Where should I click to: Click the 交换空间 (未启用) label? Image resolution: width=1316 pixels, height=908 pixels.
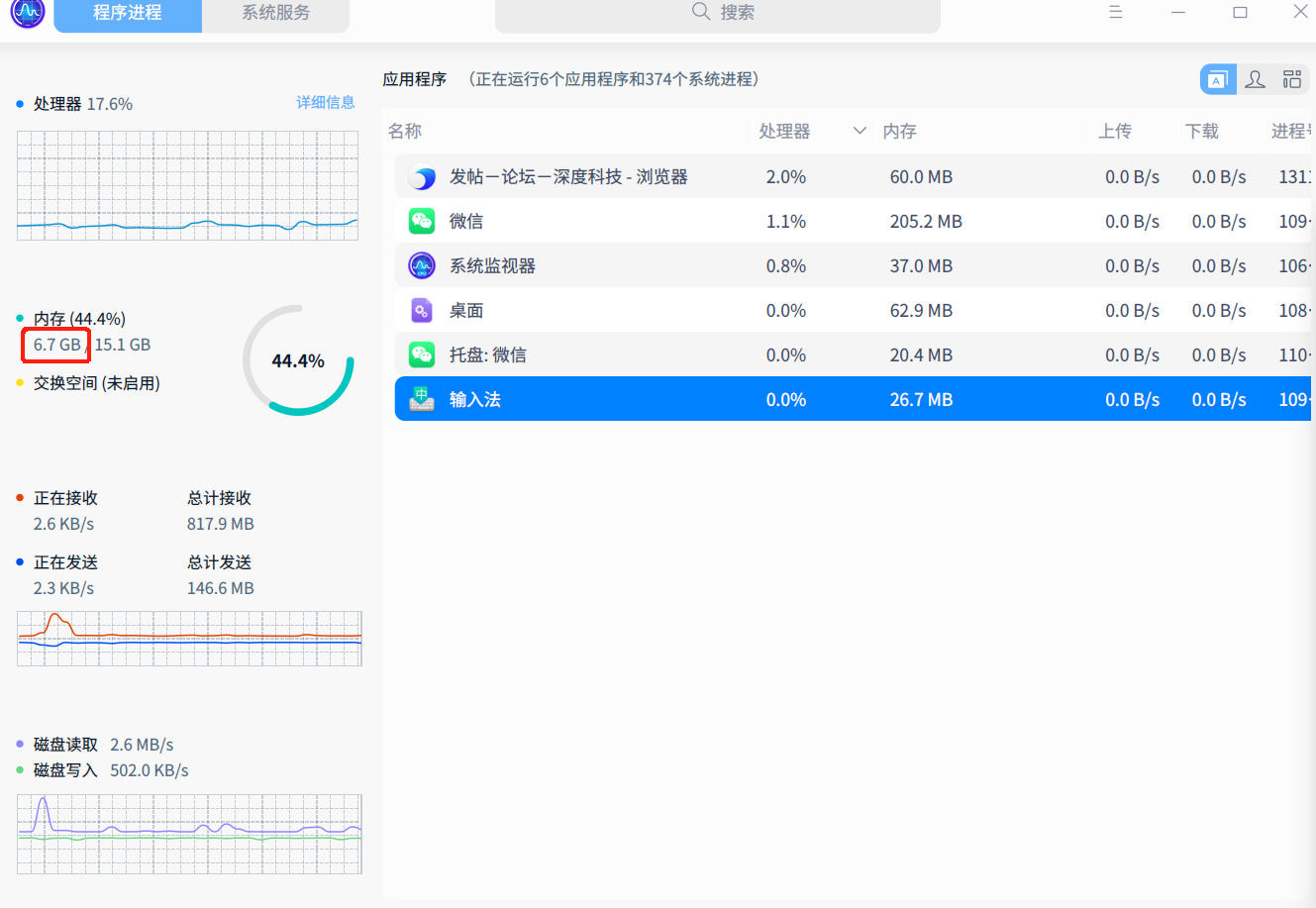pyautogui.click(x=97, y=383)
